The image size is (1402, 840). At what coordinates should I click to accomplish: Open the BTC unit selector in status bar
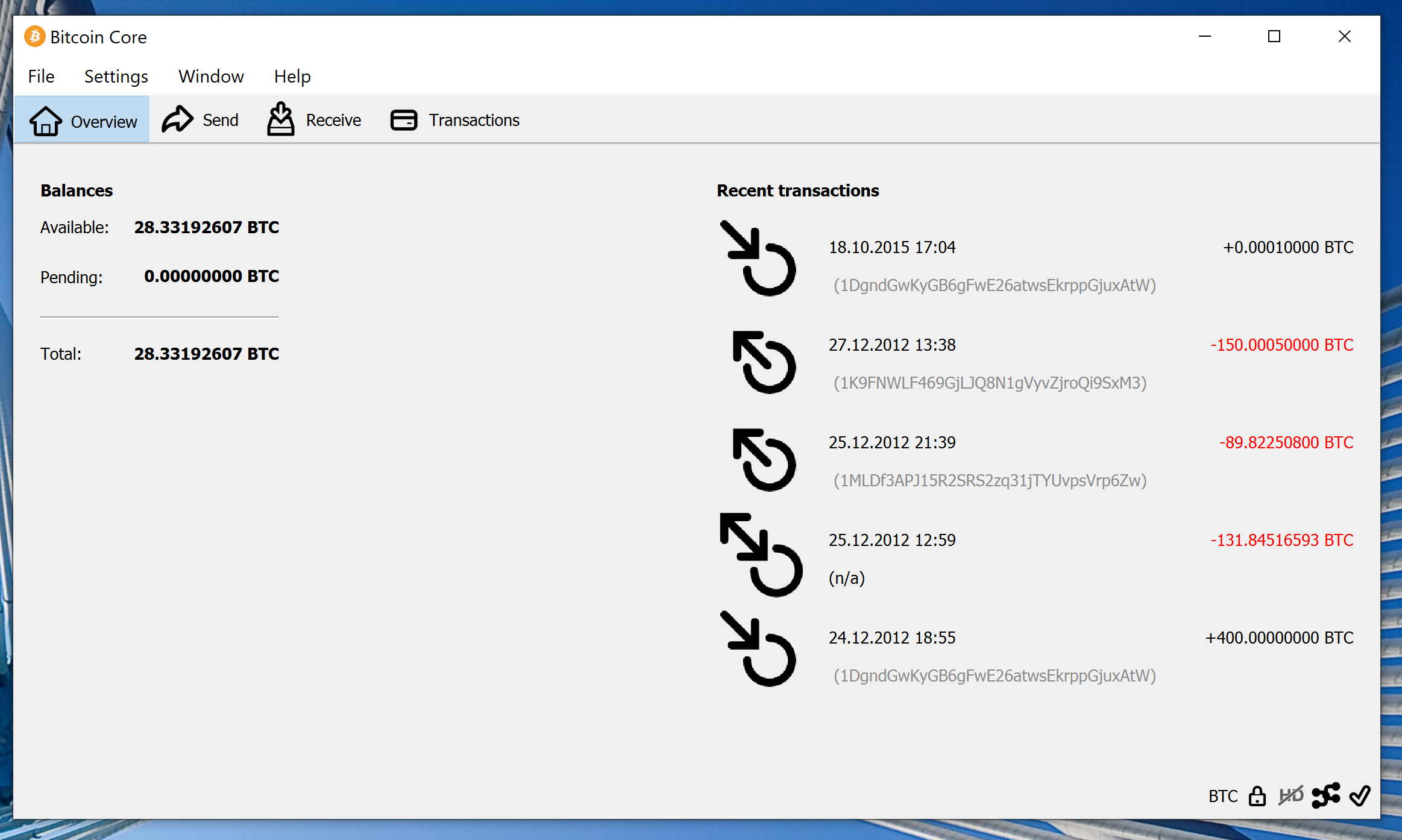click(1223, 796)
